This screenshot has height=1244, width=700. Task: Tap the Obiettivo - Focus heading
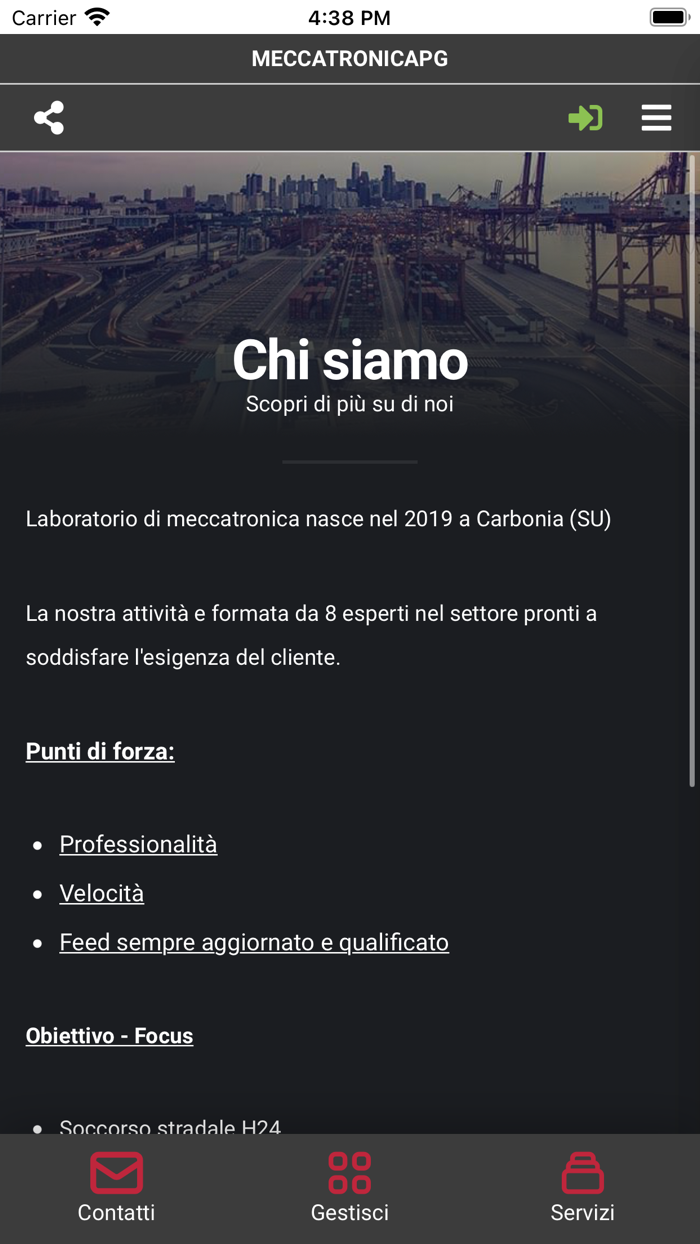pyautogui.click(x=110, y=1036)
